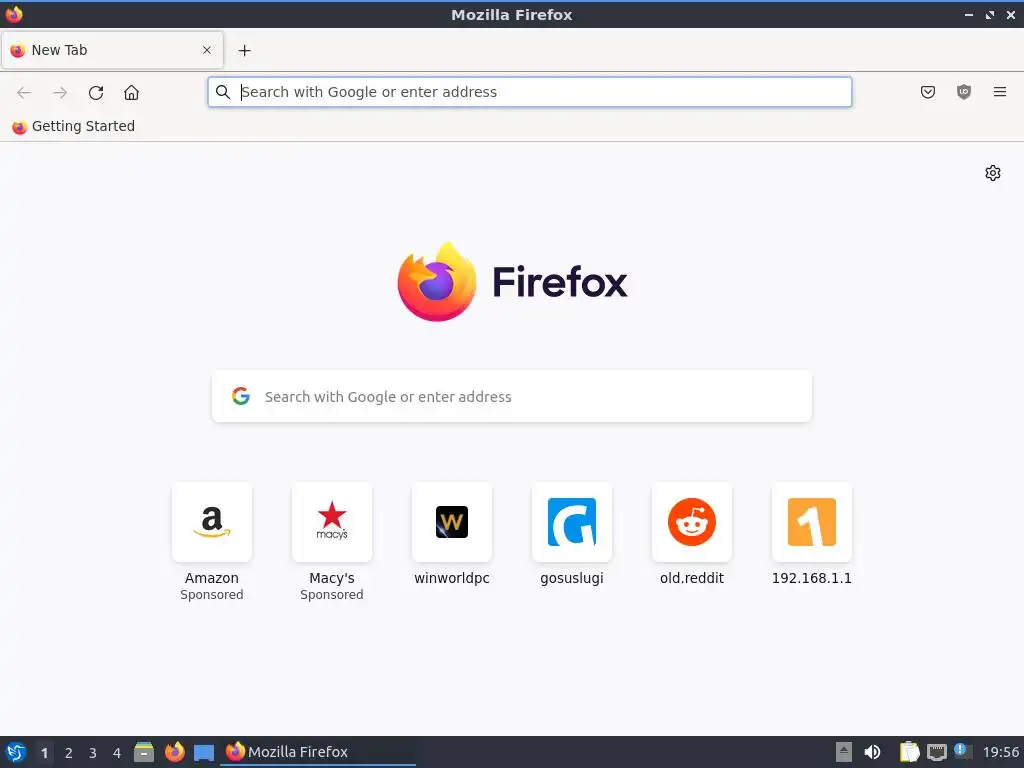Viewport: 1024px width, 768px height.
Task: Open a new tab with plus button
Action: point(244,50)
